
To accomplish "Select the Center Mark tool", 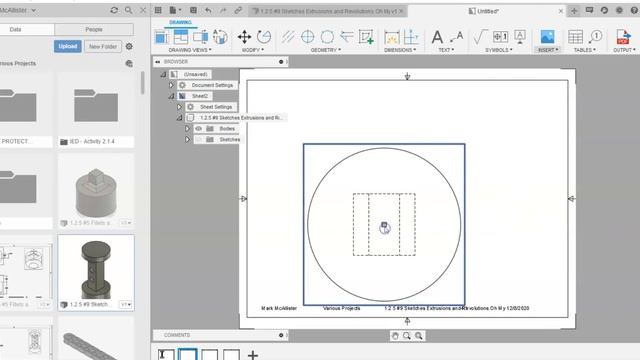I will coord(308,37).
